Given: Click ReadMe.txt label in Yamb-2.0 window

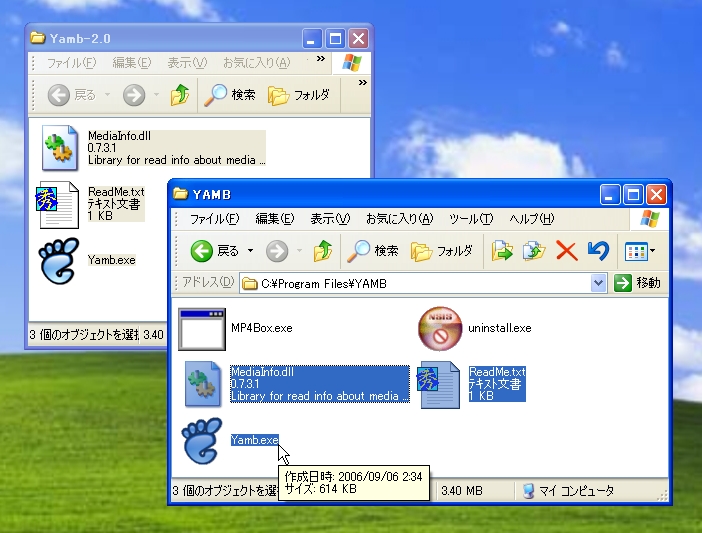Looking at the screenshot, I should click(x=116, y=204).
